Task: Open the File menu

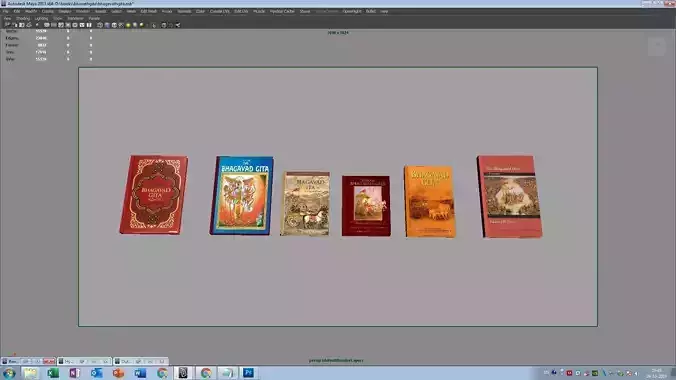Action: (x=6, y=12)
